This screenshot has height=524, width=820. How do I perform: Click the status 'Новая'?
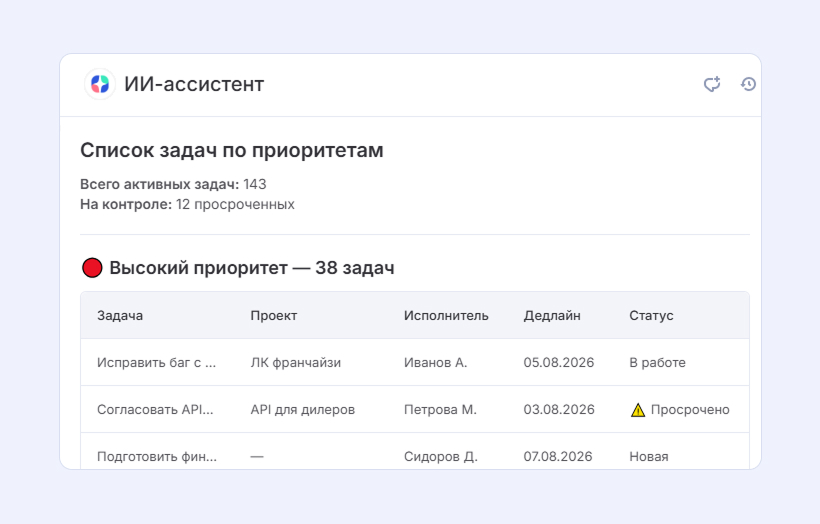(x=648, y=457)
